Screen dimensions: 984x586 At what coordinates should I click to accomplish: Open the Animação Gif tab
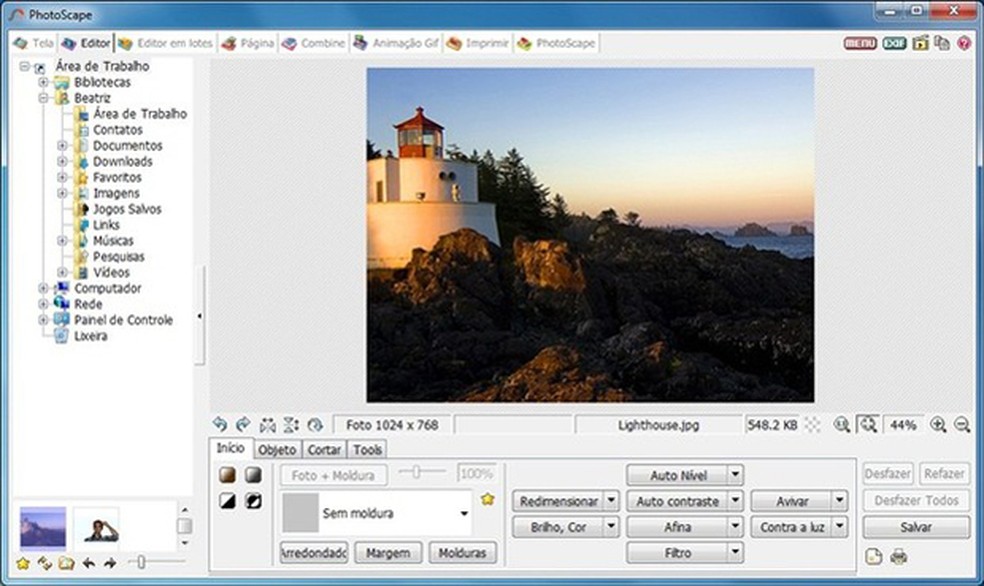tap(396, 44)
